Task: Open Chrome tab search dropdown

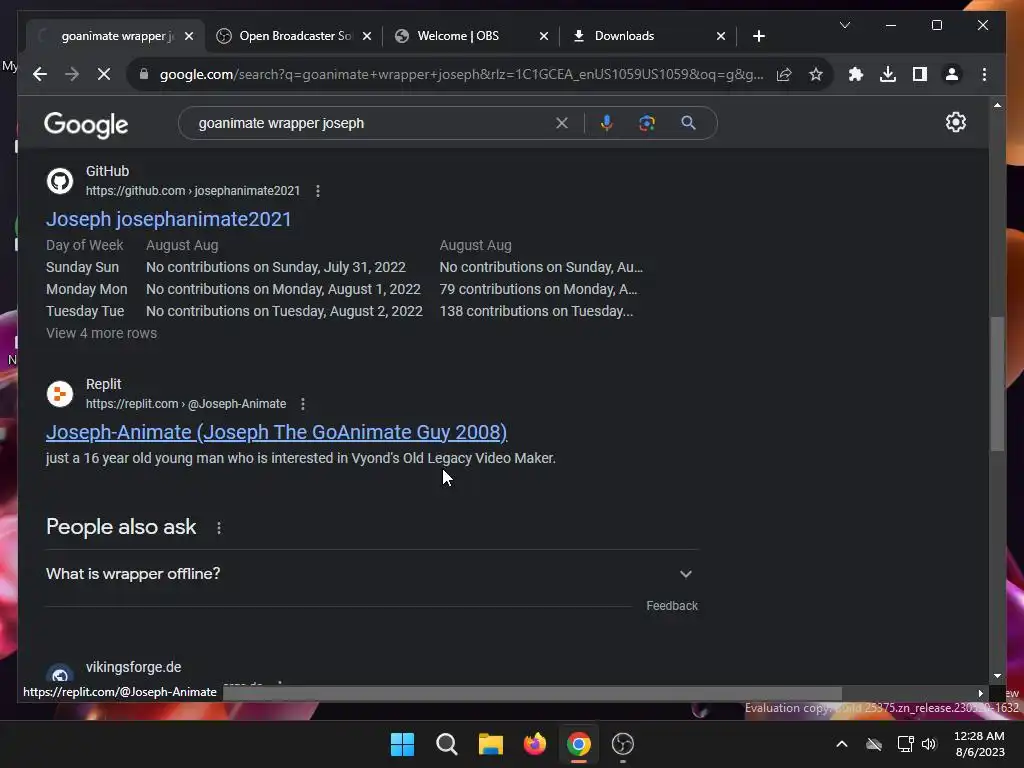Action: (844, 25)
